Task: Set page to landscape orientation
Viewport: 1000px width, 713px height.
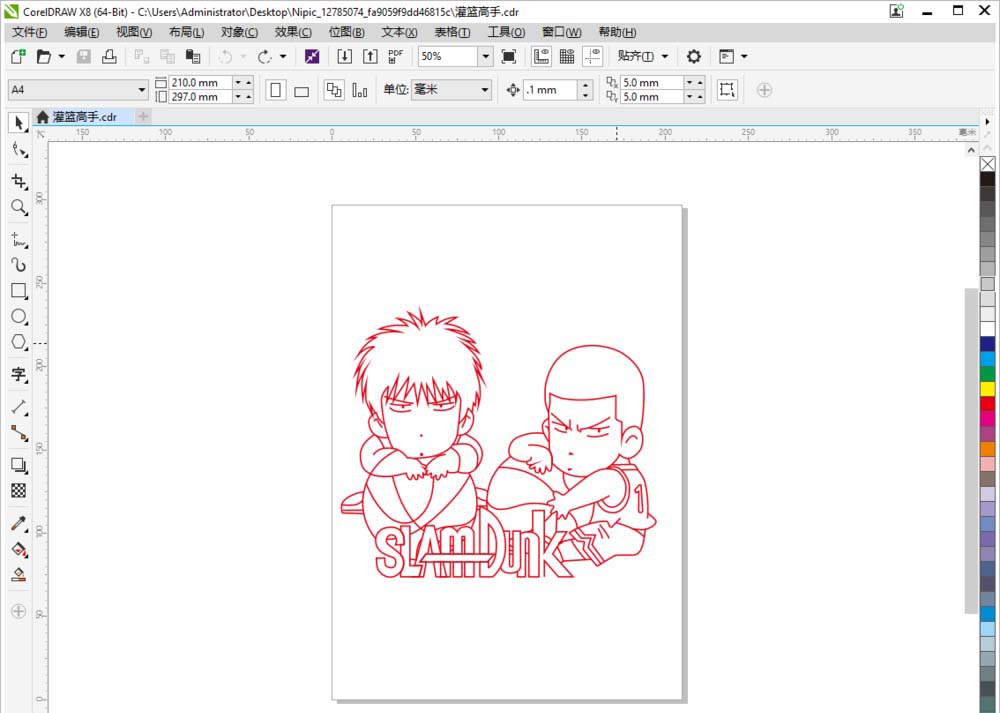Action: (x=302, y=90)
